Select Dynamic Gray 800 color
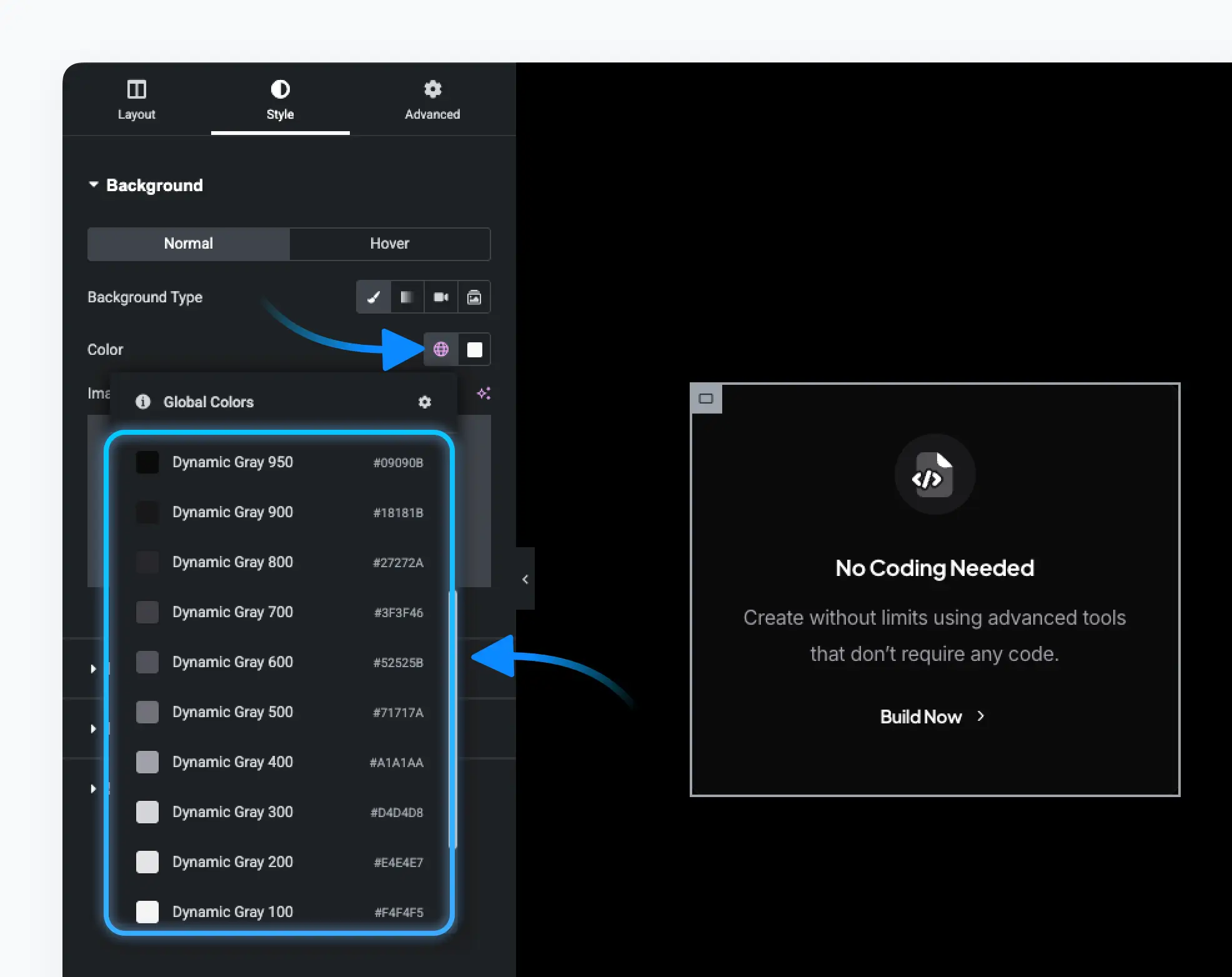The height and width of the screenshot is (977, 1232). (x=280, y=562)
